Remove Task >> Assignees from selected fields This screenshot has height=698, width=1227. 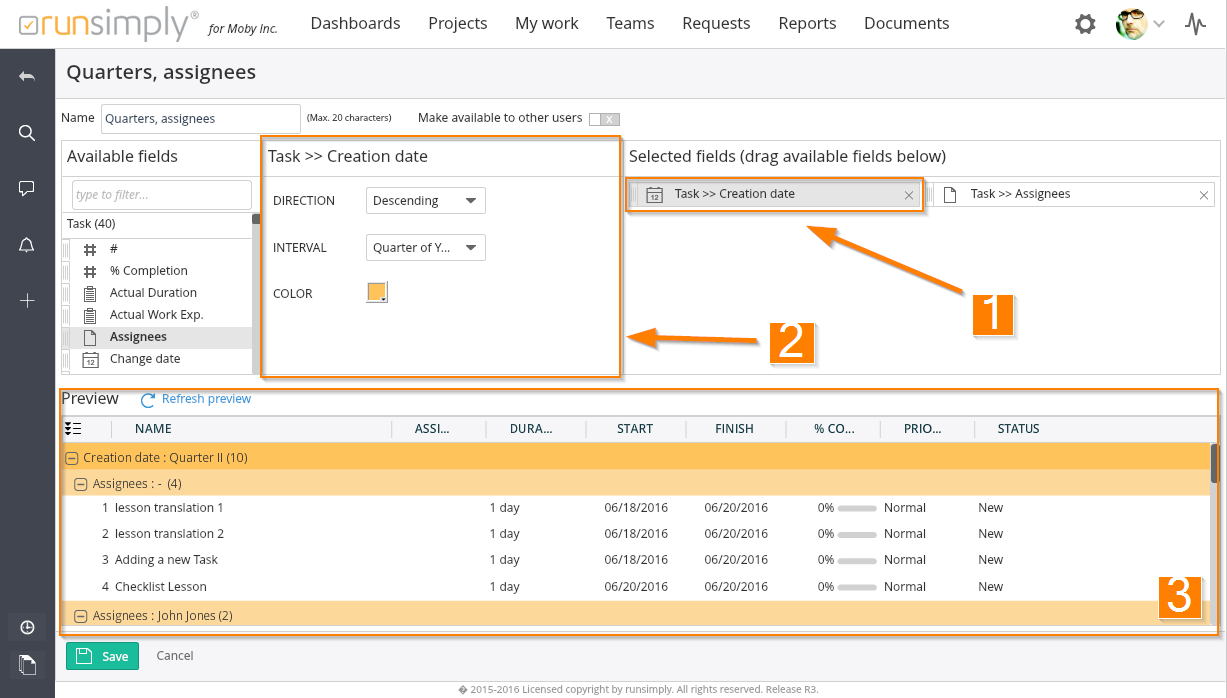click(x=1204, y=196)
